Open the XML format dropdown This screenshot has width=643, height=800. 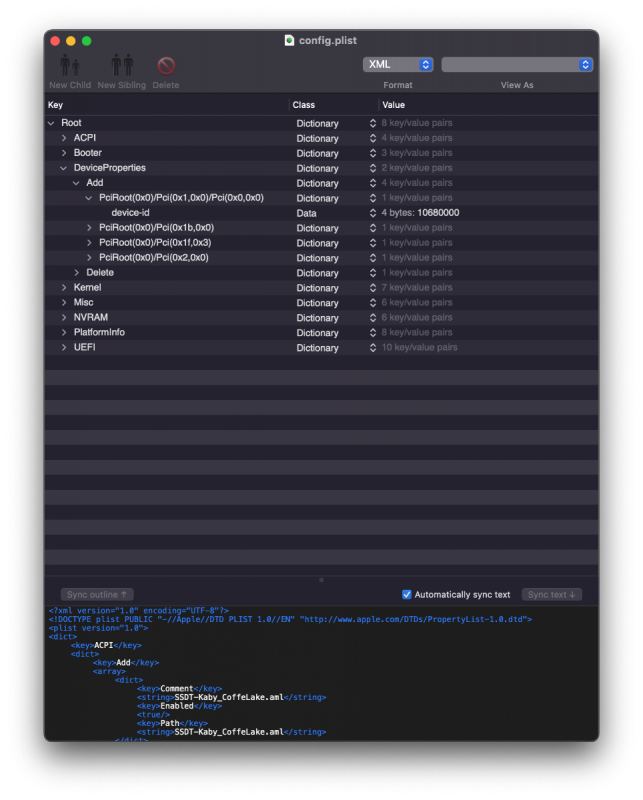point(397,64)
